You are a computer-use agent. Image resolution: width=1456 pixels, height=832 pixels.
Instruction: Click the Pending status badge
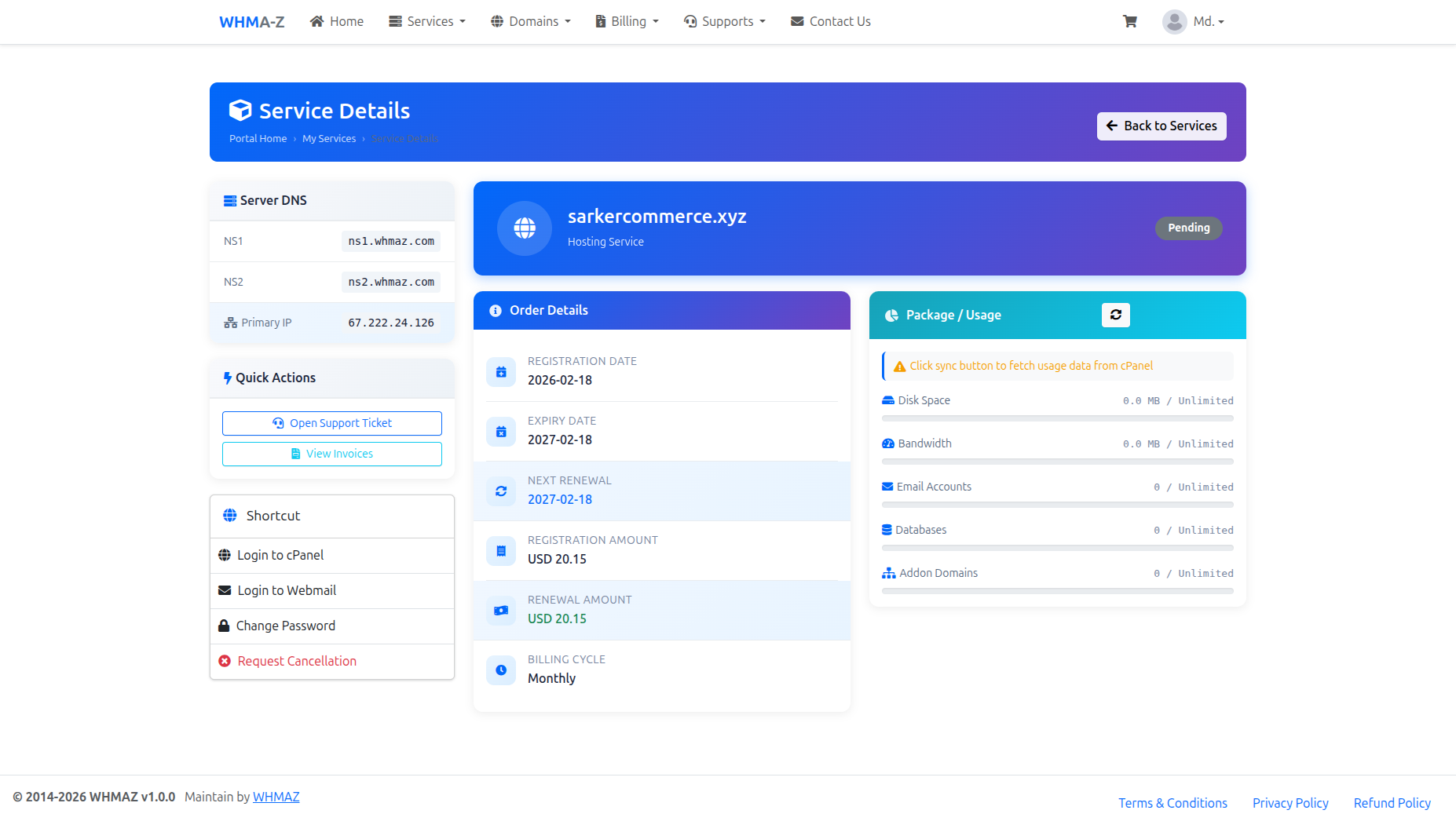(1188, 228)
